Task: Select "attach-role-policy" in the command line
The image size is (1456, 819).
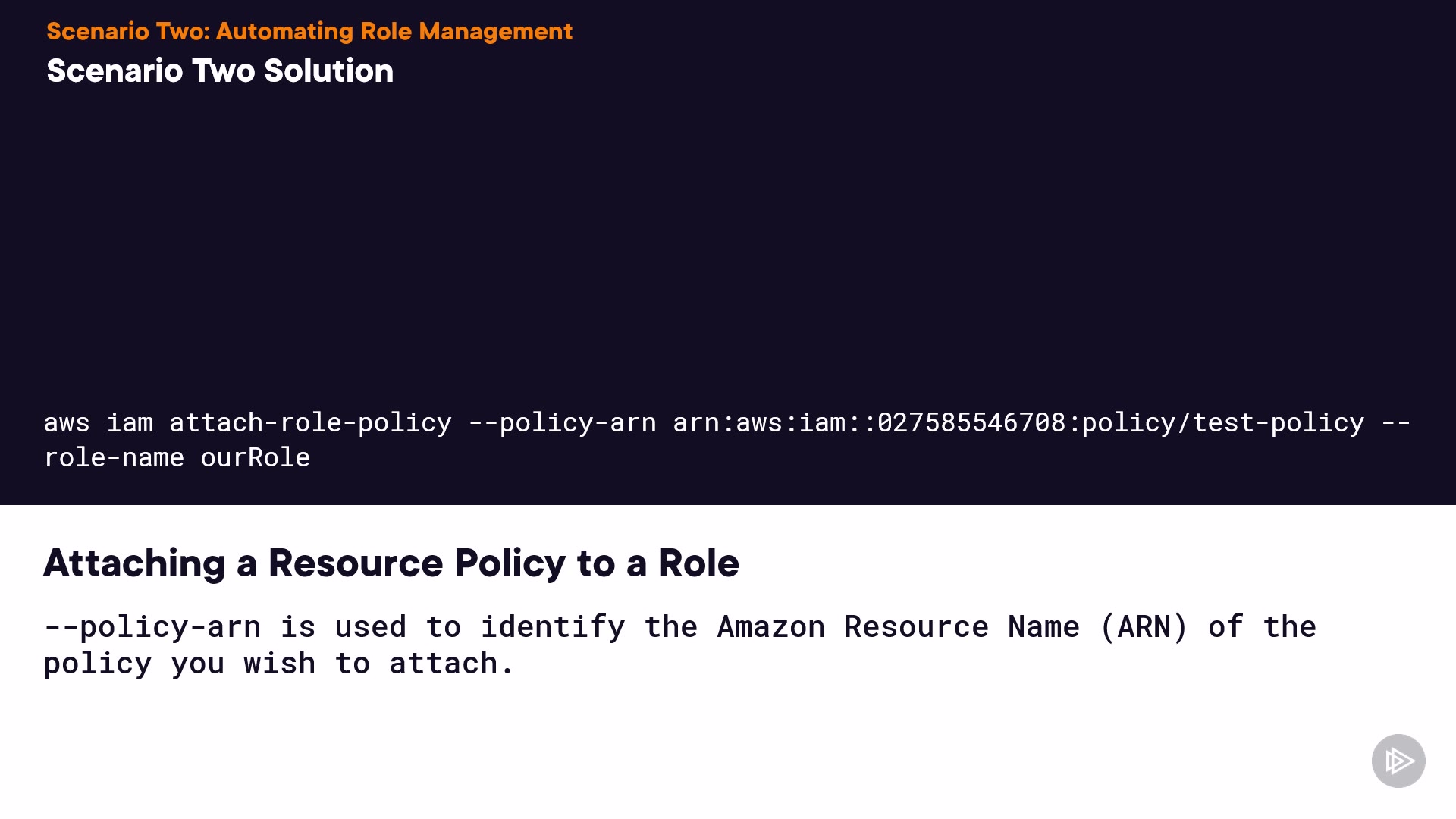Action: (x=310, y=422)
